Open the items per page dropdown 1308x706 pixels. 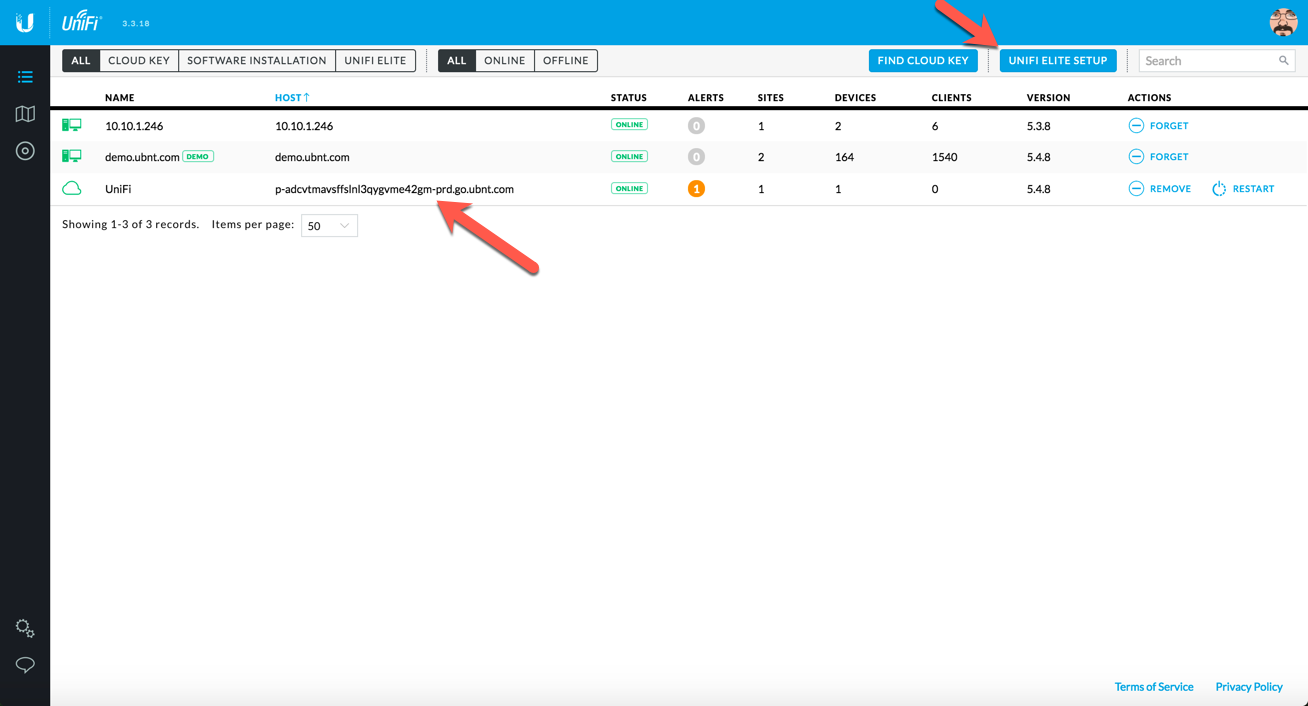[x=329, y=226]
